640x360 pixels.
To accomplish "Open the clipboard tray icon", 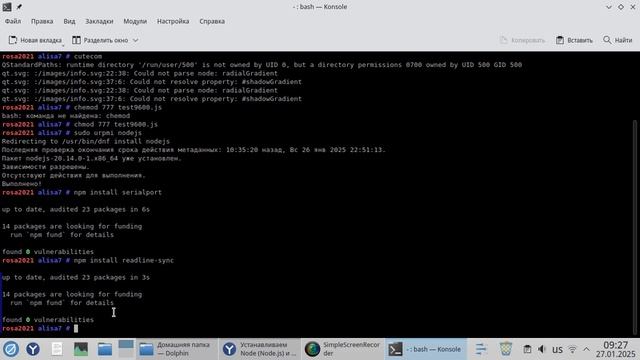I will coord(527,349).
